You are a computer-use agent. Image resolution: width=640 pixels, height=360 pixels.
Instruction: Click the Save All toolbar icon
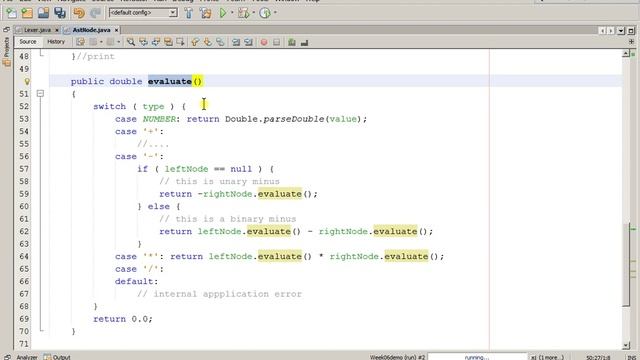click(x=60, y=13)
